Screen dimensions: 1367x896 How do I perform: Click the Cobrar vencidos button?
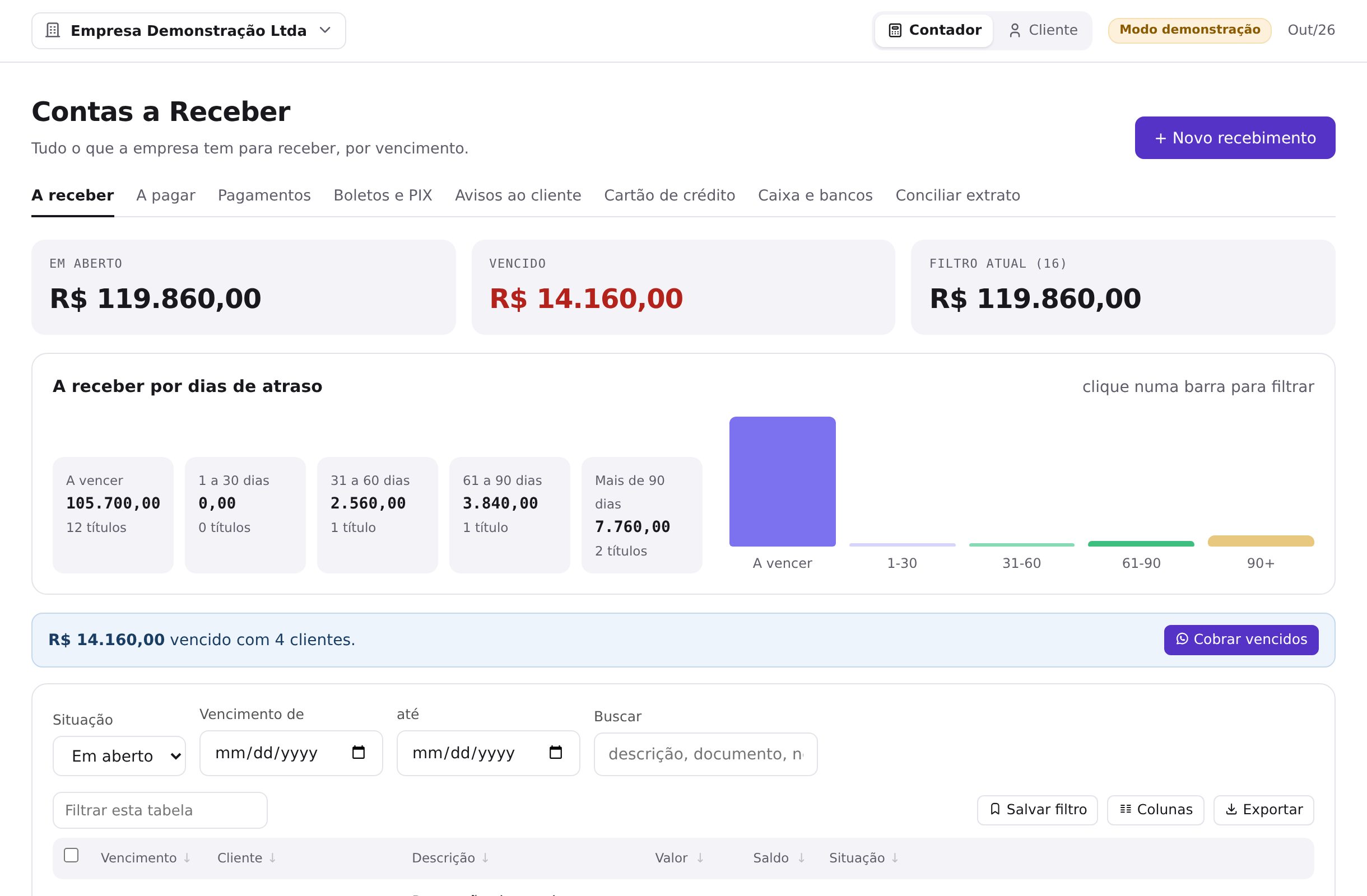1241,640
